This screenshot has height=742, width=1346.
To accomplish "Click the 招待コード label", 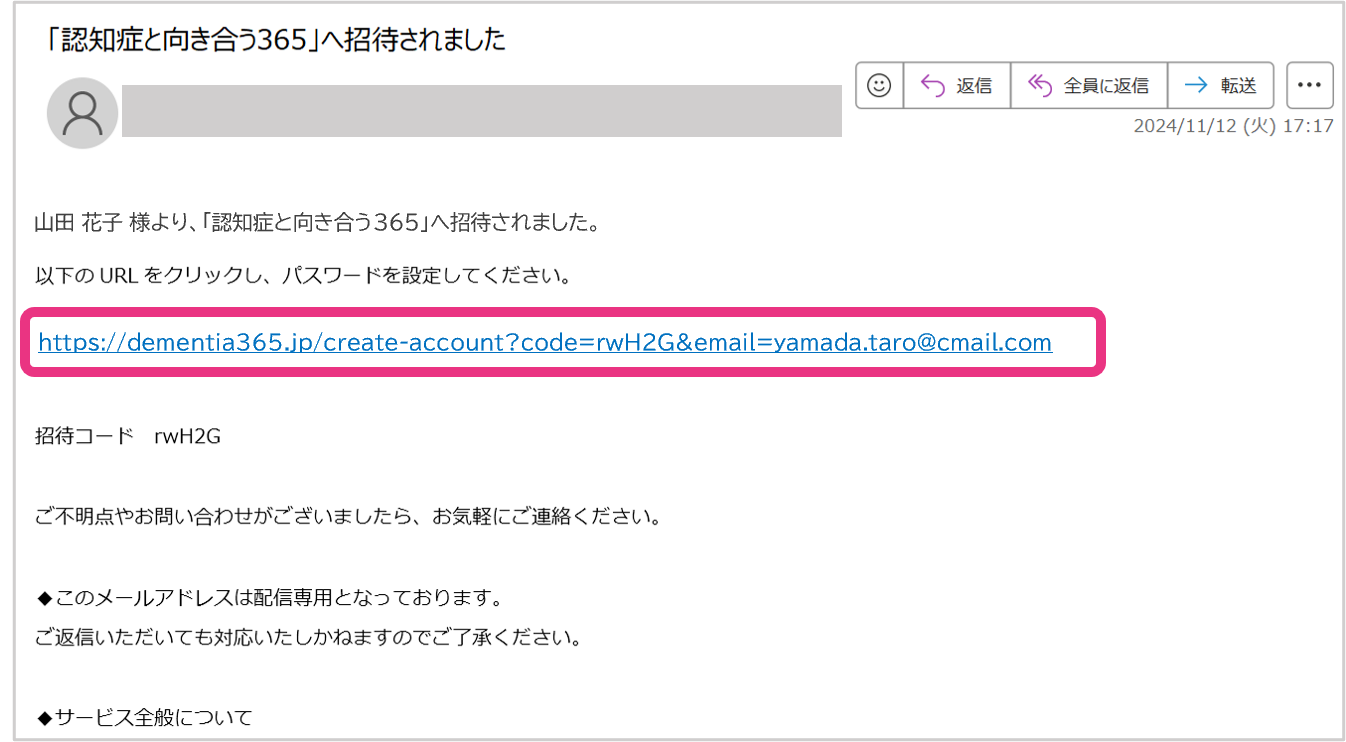I will pos(83,437).
